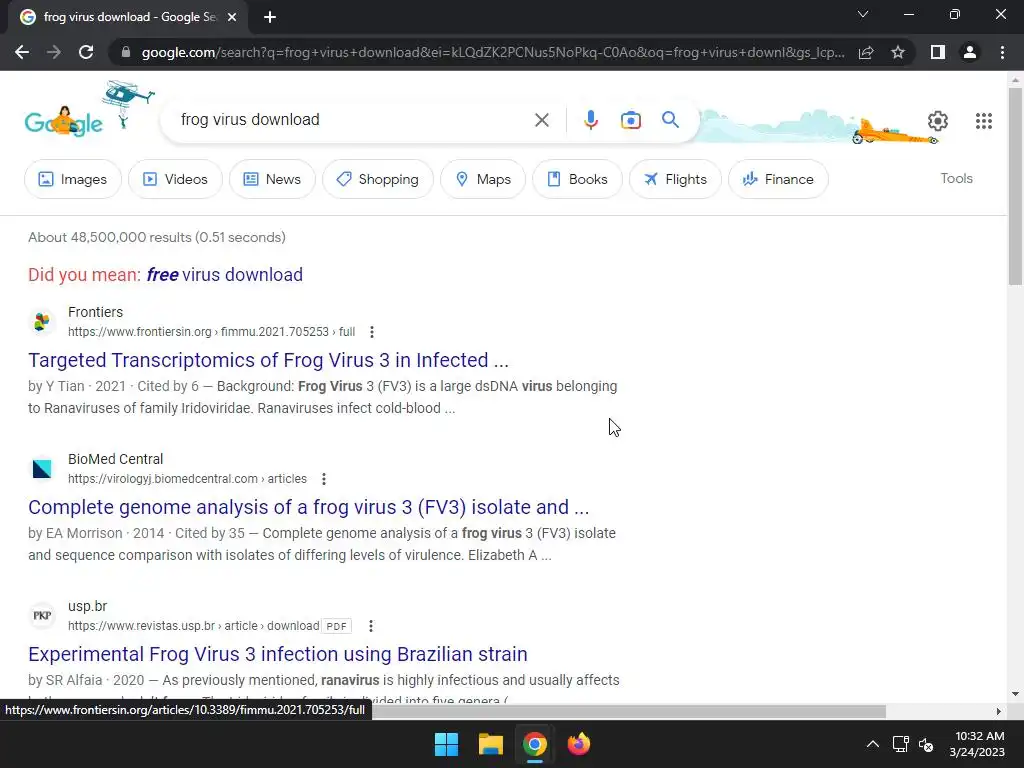
Task: Click the PKP usp.br favicon
Action: point(42,615)
